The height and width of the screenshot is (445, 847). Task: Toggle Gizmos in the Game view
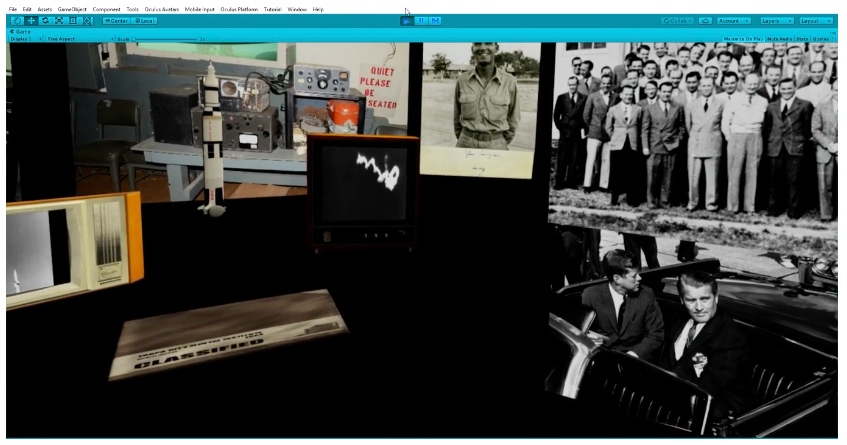point(819,39)
